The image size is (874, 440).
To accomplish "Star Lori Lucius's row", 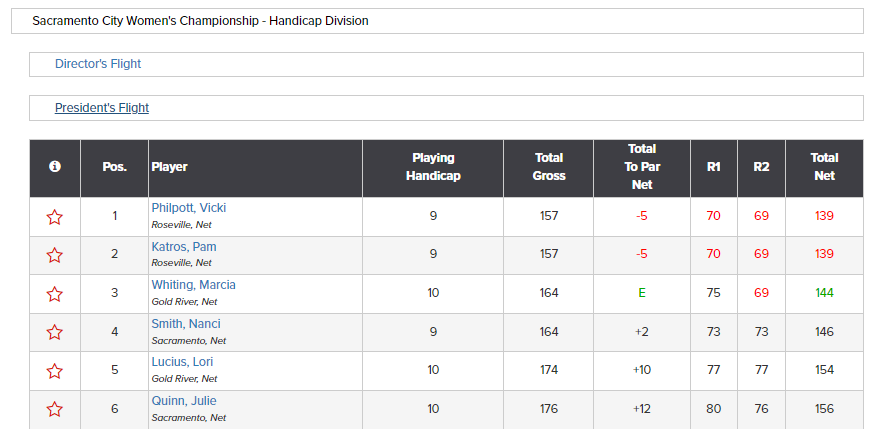I will point(55,371).
